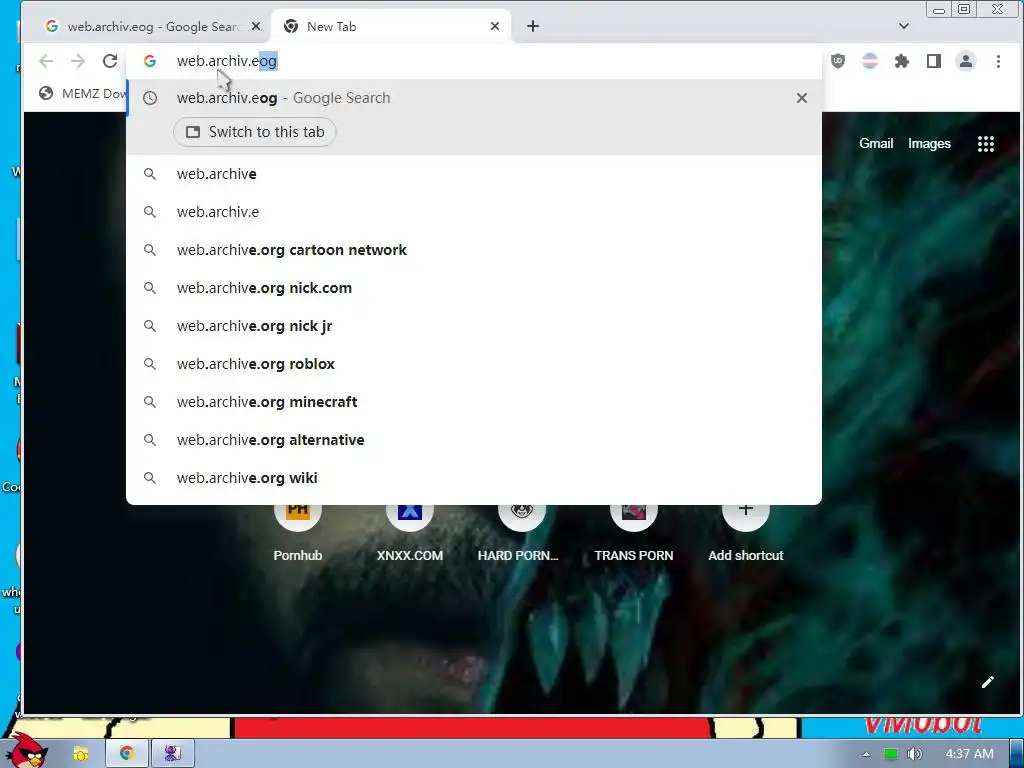
Task: Switch to web.archiv.eog Google Search tab
Action: pos(152,26)
